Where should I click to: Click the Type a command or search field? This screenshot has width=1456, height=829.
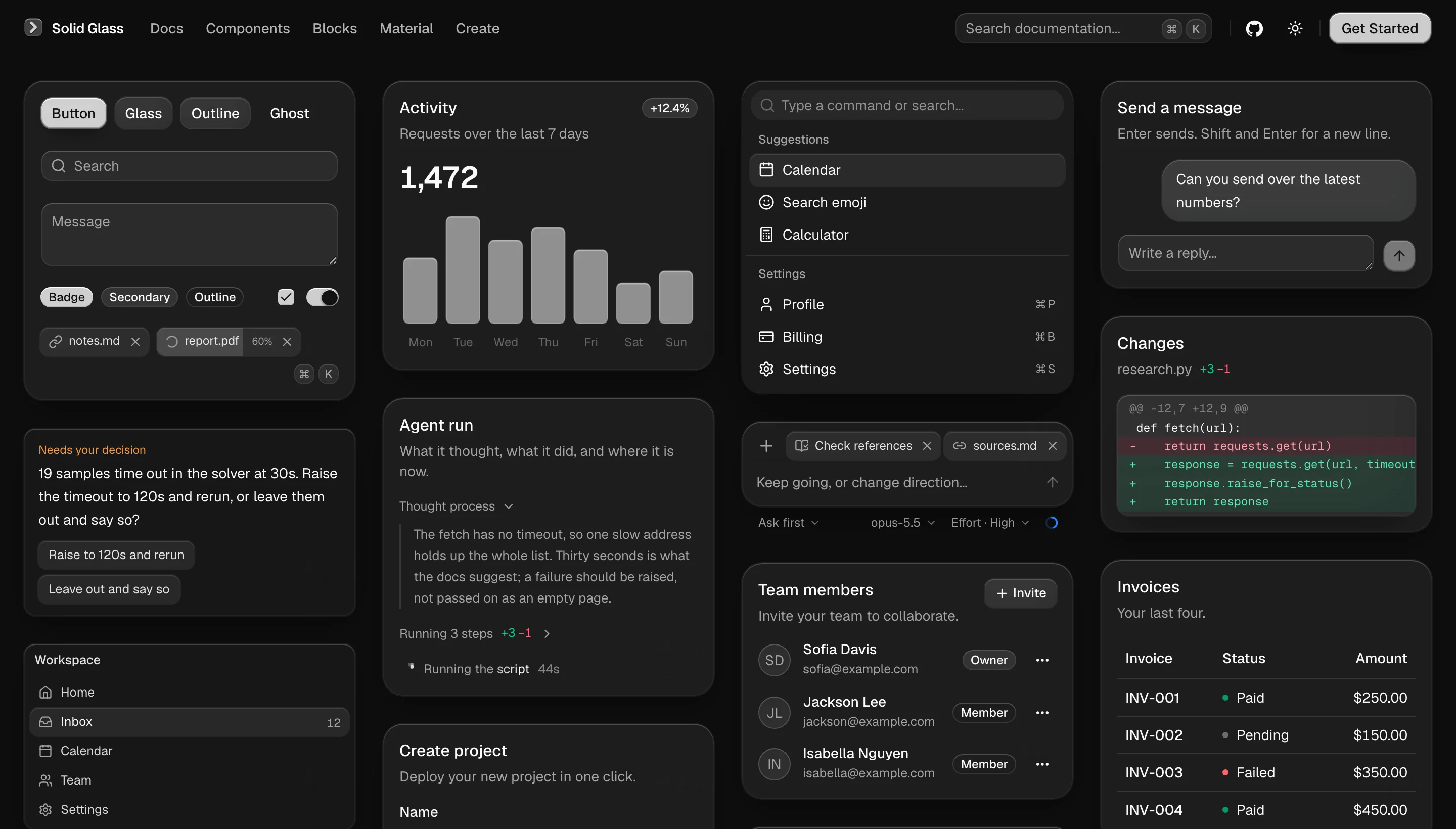907,105
